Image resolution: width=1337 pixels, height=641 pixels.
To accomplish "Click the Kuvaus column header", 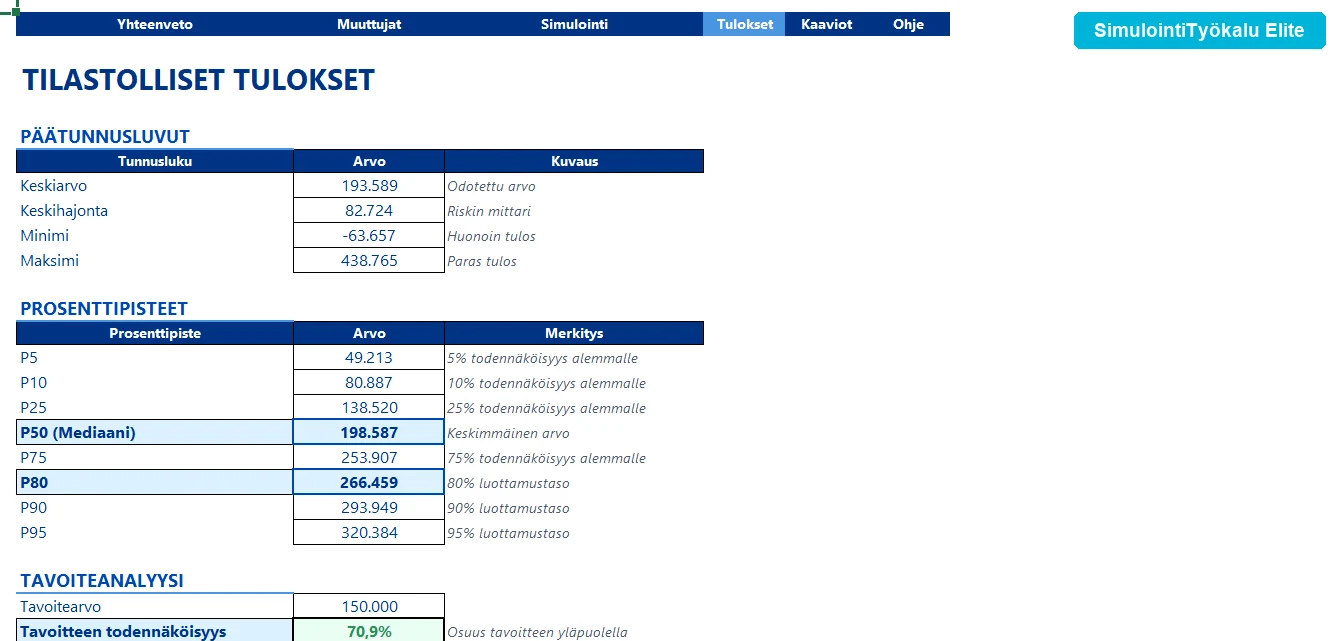I will (574, 161).
